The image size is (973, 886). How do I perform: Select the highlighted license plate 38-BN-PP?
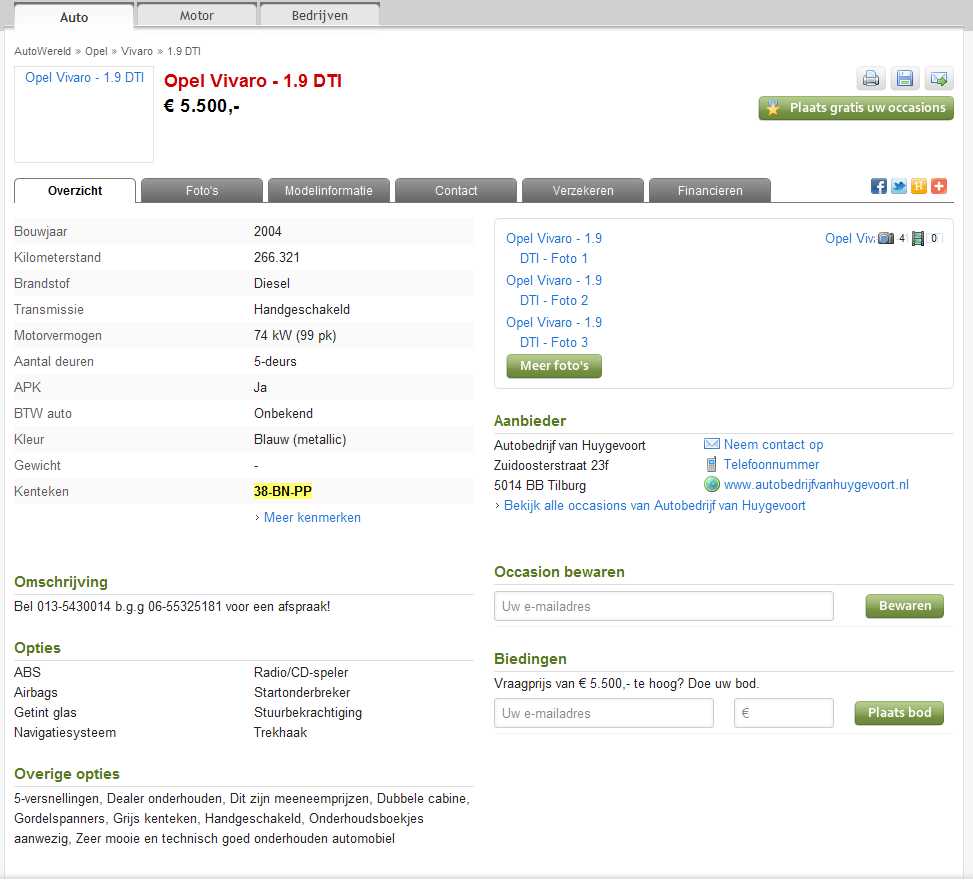283,491
